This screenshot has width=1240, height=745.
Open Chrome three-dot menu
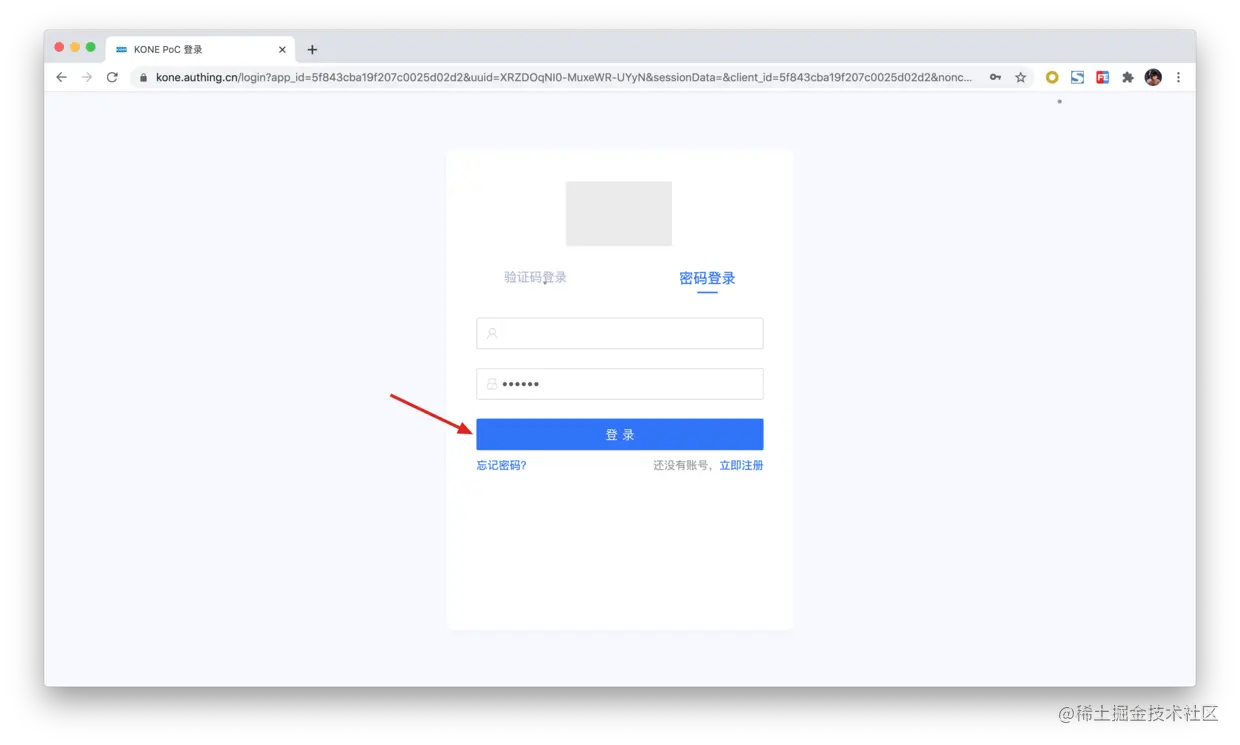[1178, 77]
